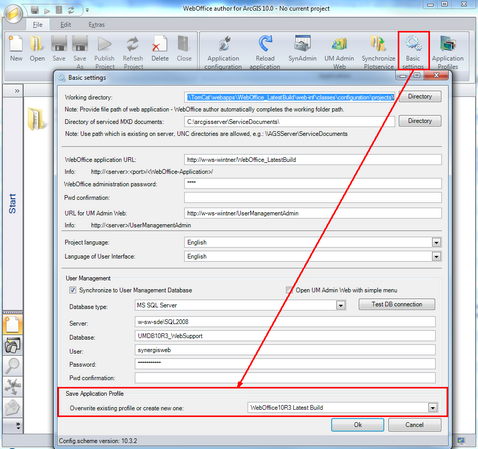Click the magnifying glass icon in sidebar

click(x=13, y=366)
